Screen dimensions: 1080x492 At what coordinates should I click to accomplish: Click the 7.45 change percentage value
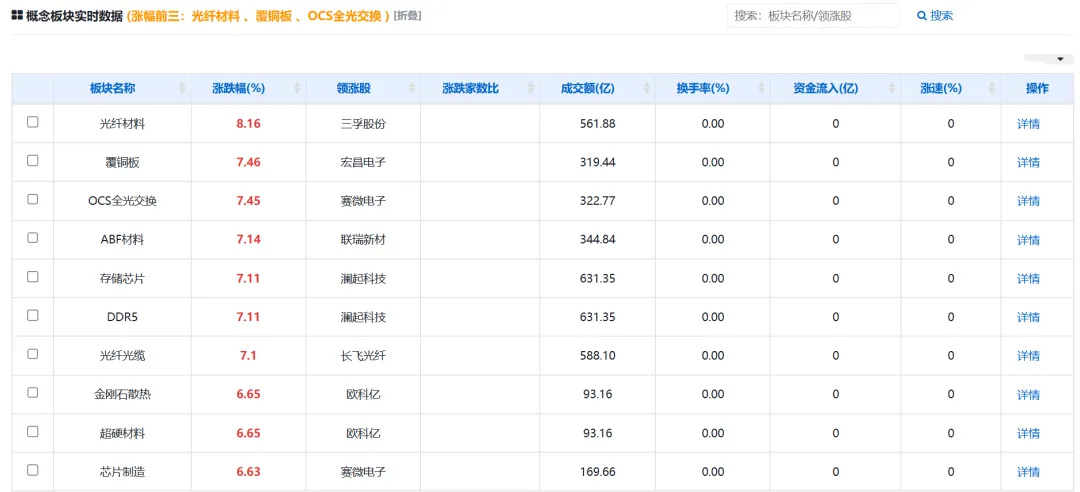(x=249, y=201)
